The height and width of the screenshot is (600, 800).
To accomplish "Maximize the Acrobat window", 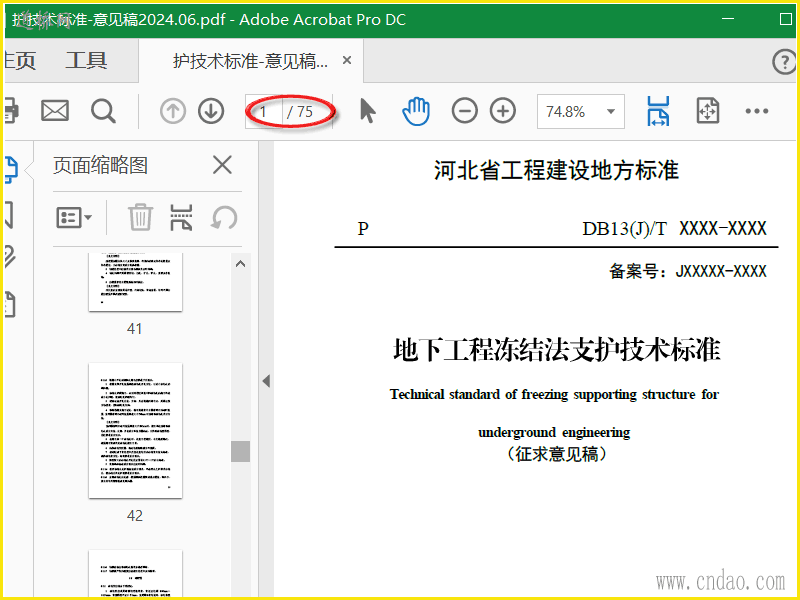I will [x=786, y=19].
